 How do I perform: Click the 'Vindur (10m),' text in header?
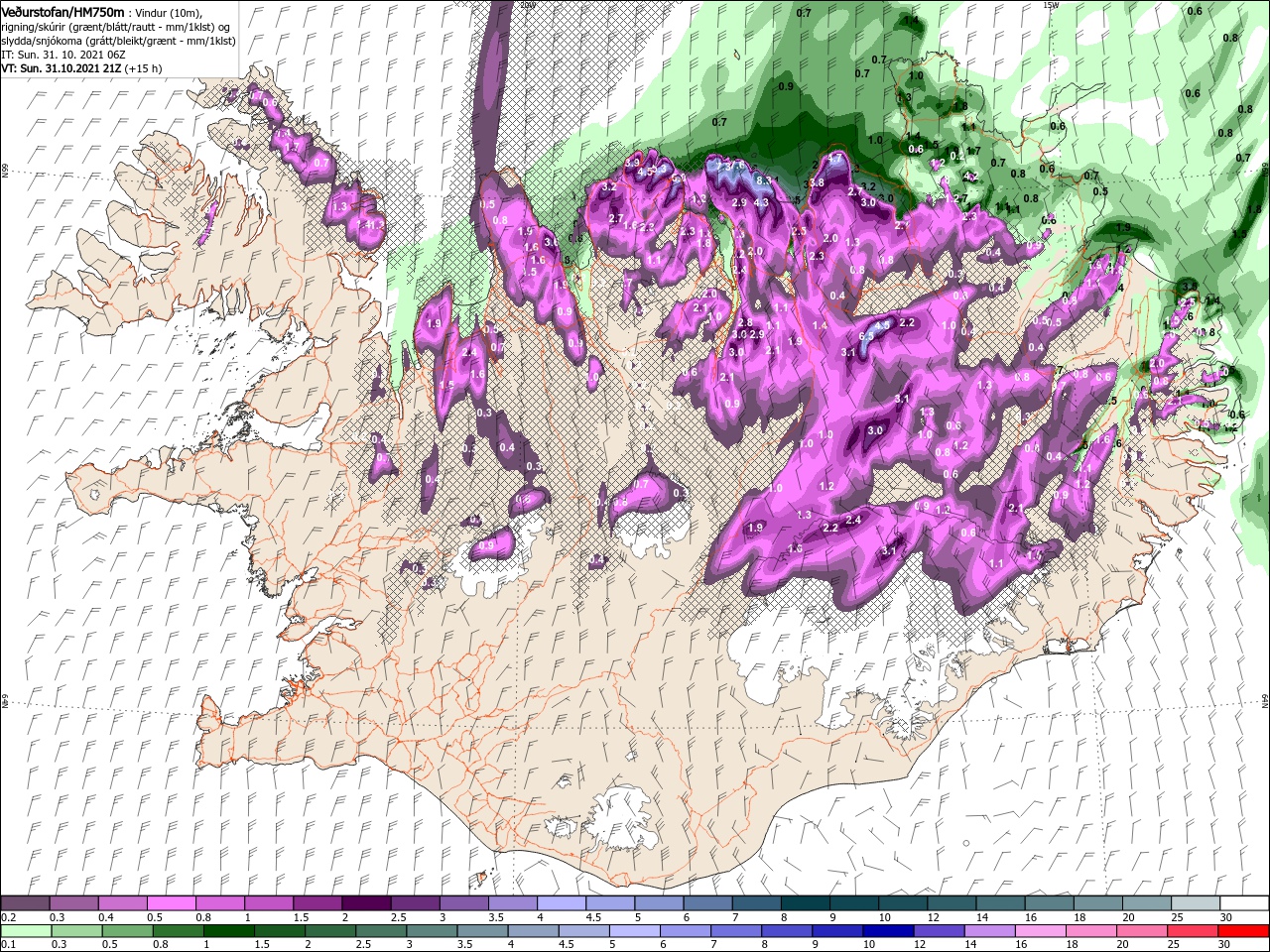168,12
